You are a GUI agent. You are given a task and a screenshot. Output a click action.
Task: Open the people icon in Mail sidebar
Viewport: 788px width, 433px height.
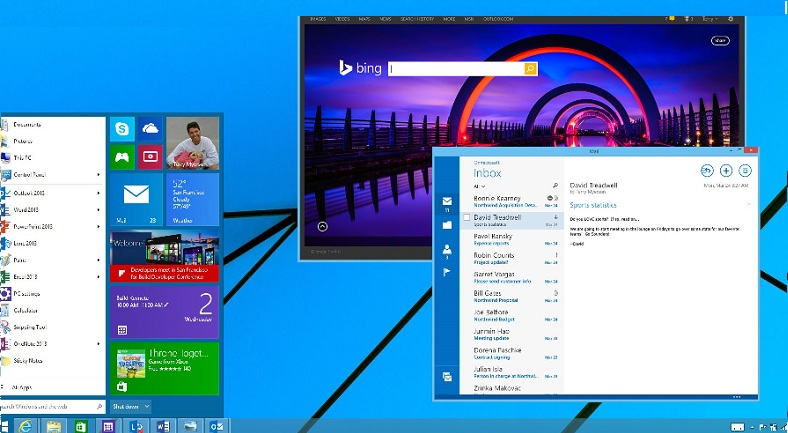pos(447,249)
